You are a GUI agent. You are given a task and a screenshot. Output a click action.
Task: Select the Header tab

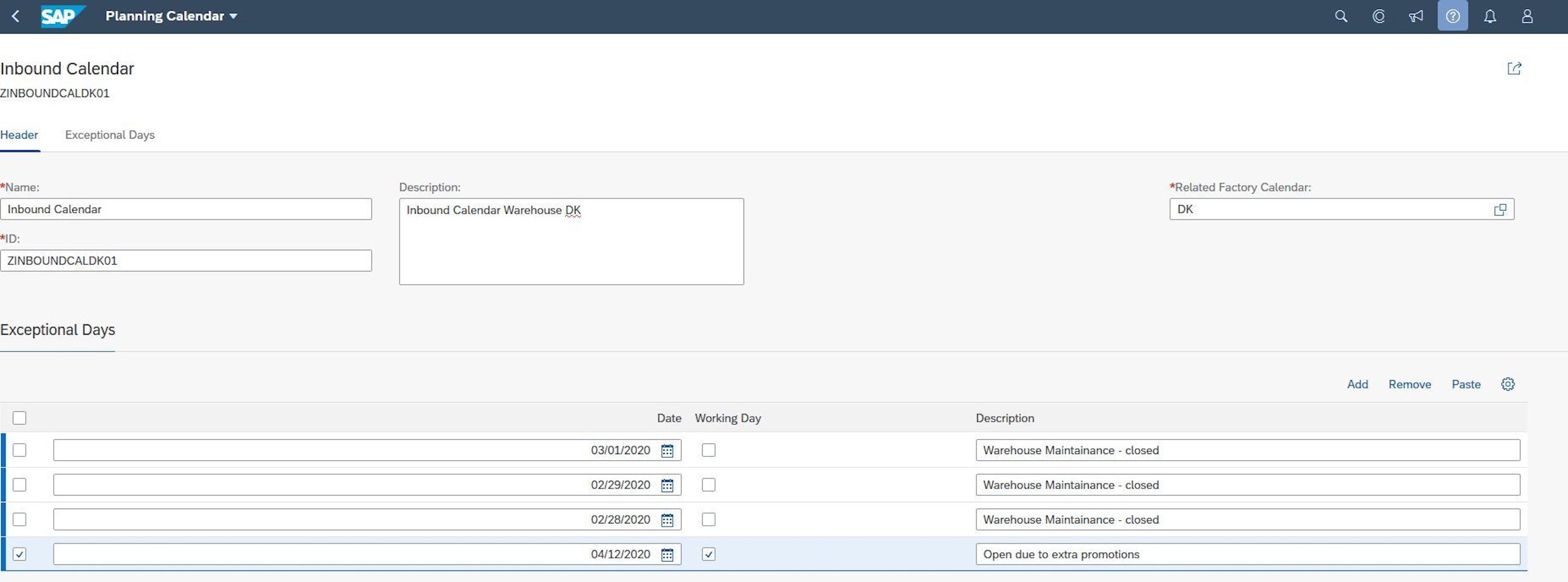[19, 135]
